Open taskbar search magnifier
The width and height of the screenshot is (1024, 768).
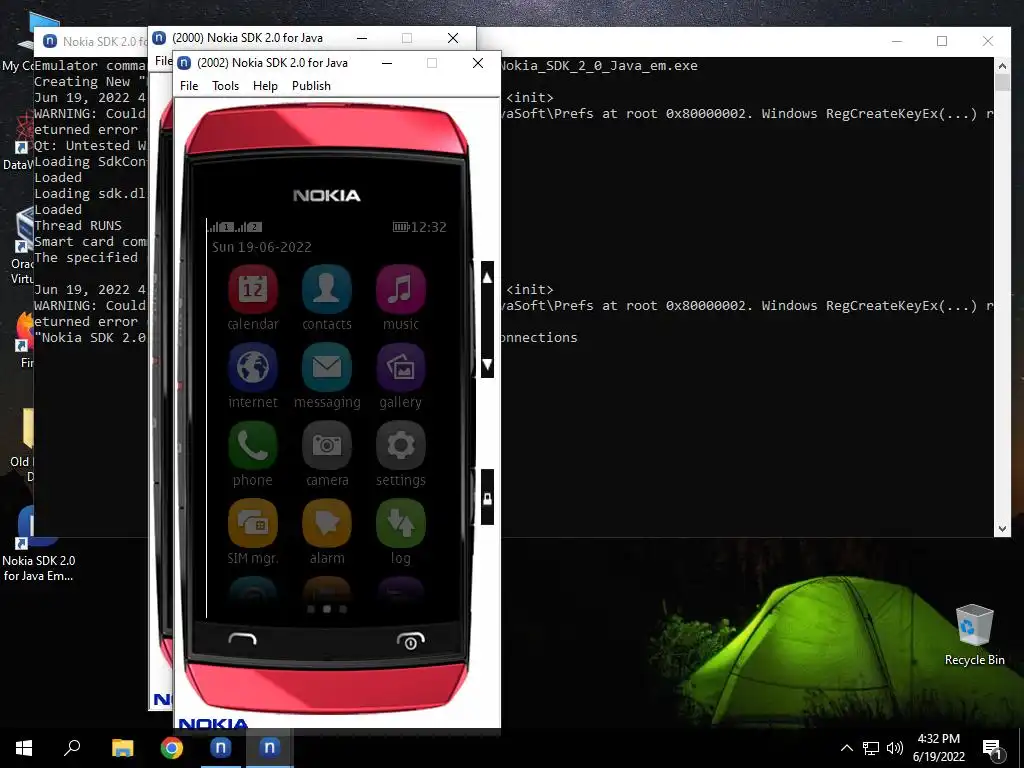coord(72,748)
